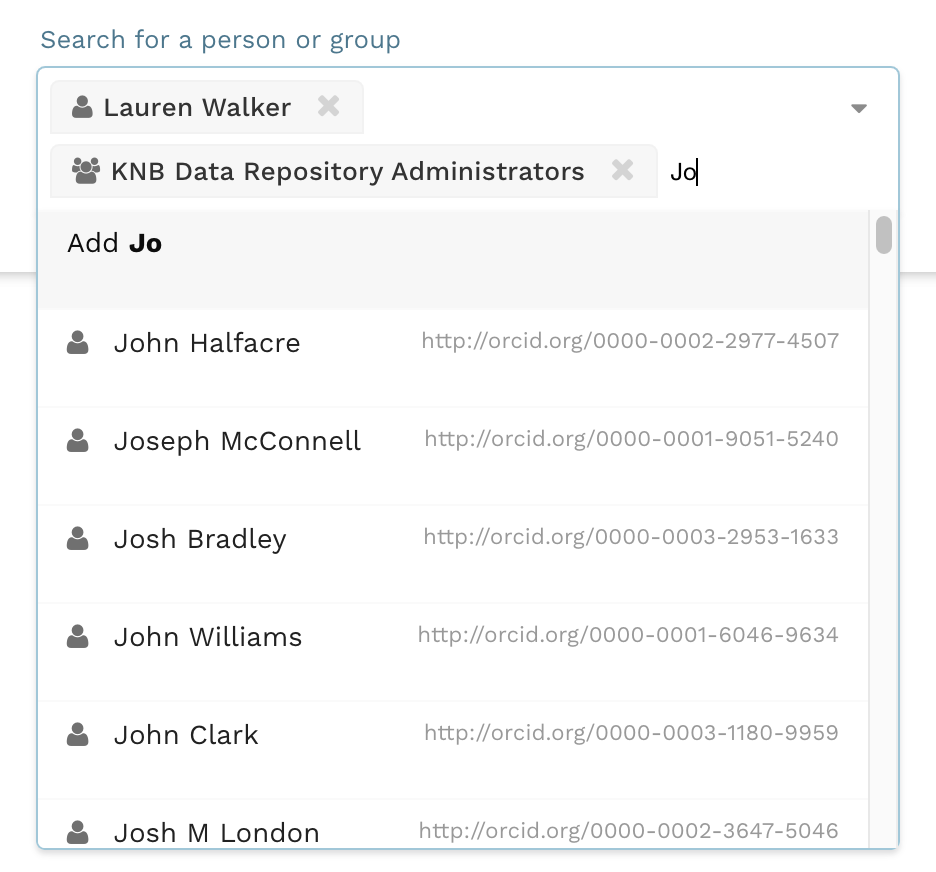Remove KNB Data Repository Administrators tag

[622, 170]
